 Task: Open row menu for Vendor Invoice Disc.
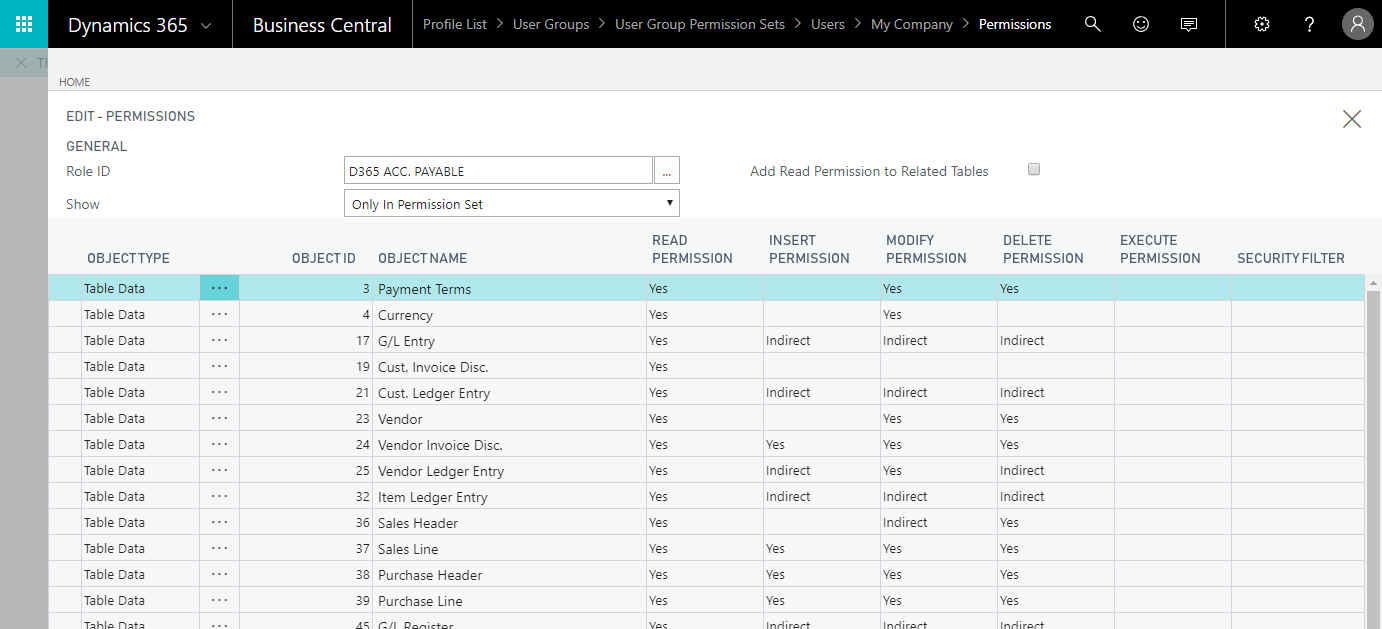(220, 444)
